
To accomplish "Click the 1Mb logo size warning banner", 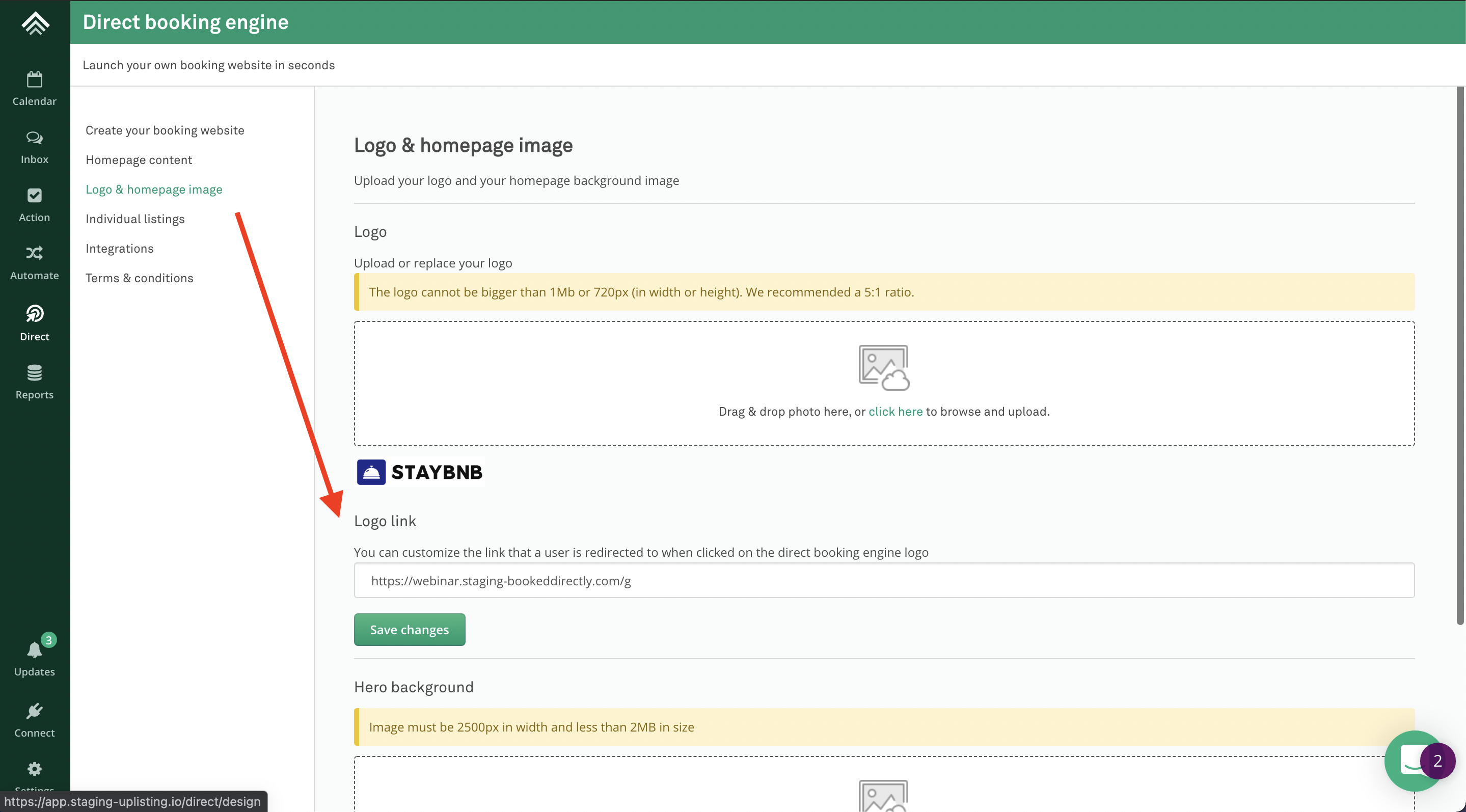I will point(884,292).
